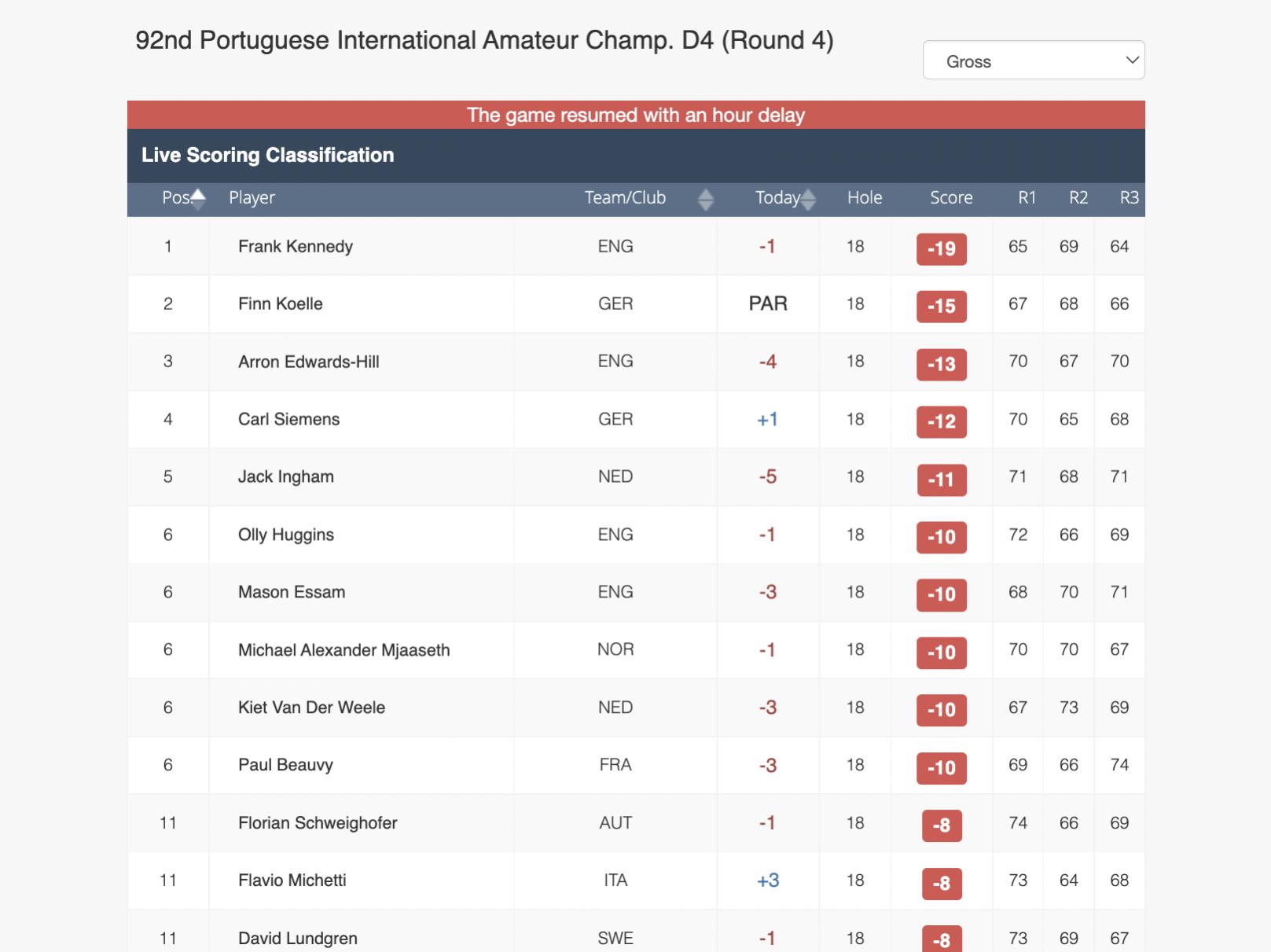Select Michael Alexander Mjaaseth's name
This screenshot has height=952, width=1271.
(343, 650)
